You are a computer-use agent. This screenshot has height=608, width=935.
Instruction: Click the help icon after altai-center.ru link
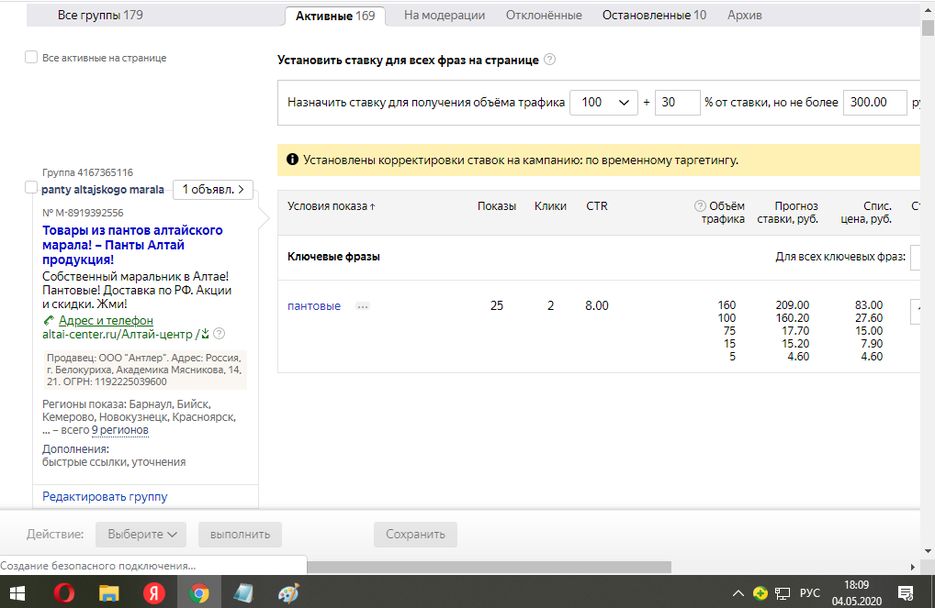(x=219, y=334)
